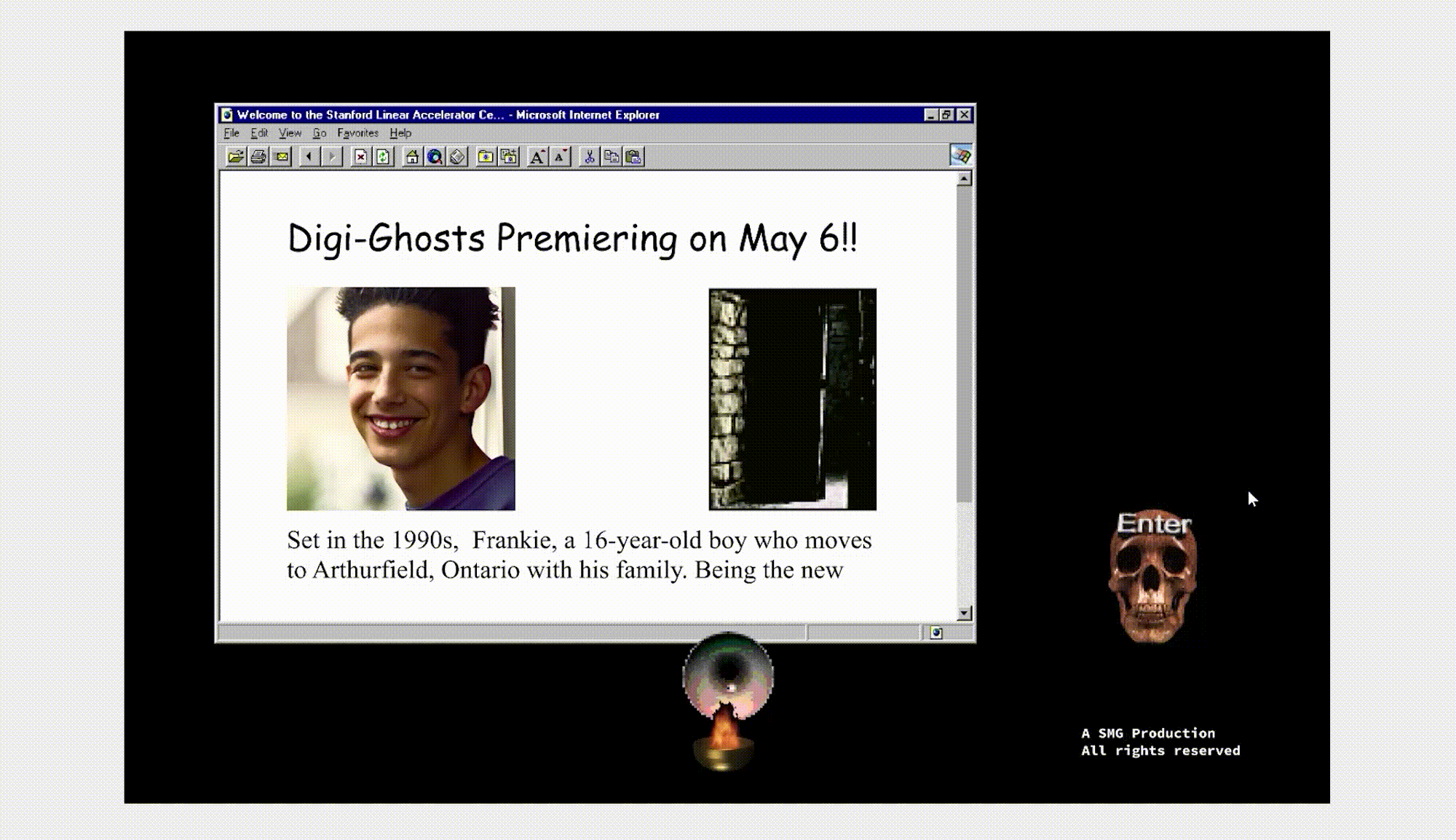Click the Open folder toolbar icon
This screenshot has width=1456, height=840.
coord(235,156)
